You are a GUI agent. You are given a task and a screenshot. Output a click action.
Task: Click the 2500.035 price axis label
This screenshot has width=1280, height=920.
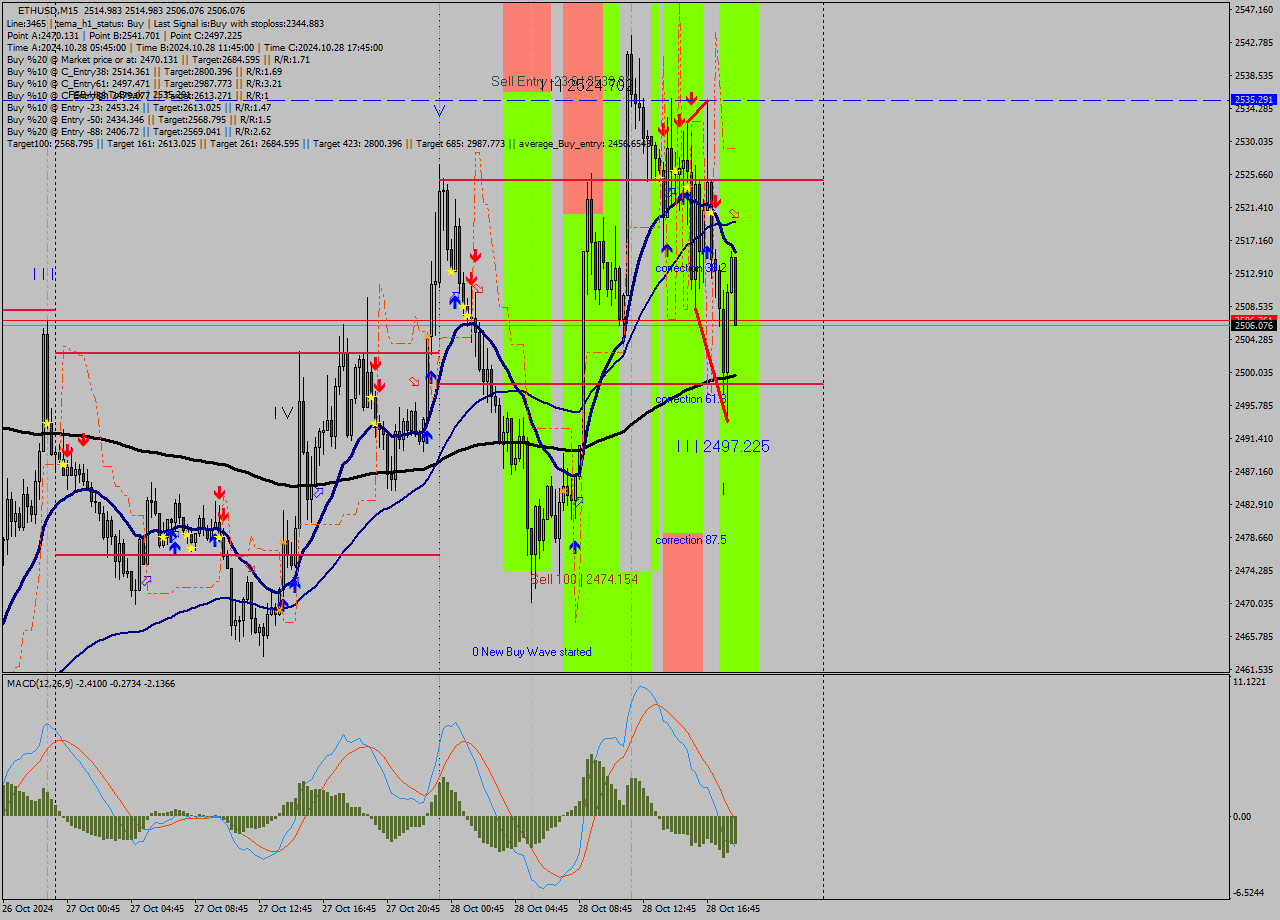1254,372
